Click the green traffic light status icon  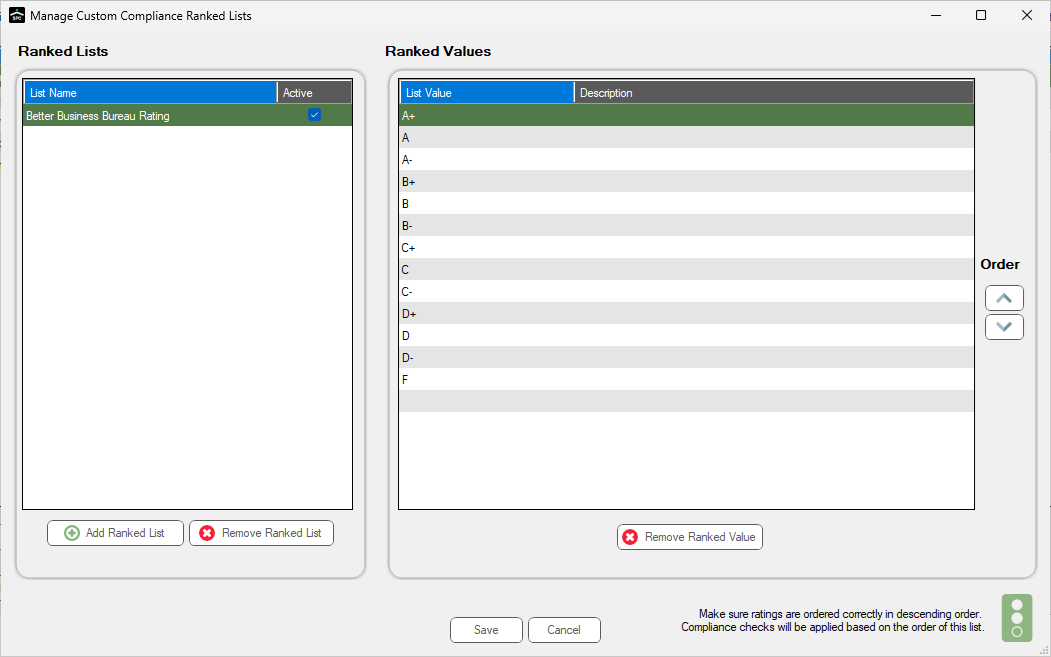(1017, 618)
